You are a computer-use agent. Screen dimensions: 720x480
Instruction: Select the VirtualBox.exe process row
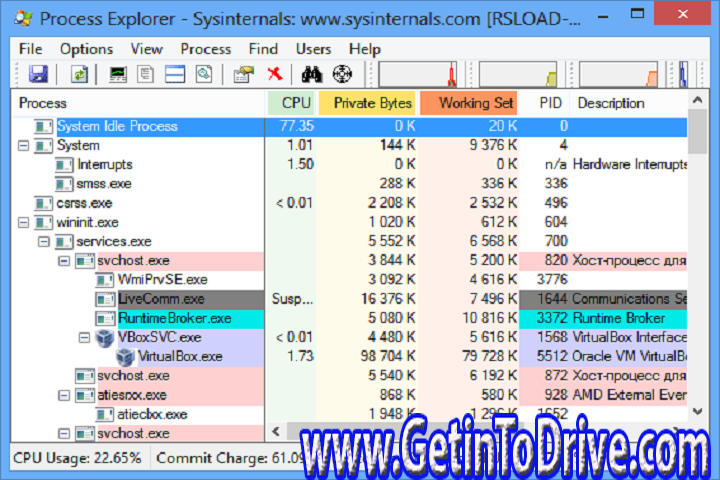[349, 357]
